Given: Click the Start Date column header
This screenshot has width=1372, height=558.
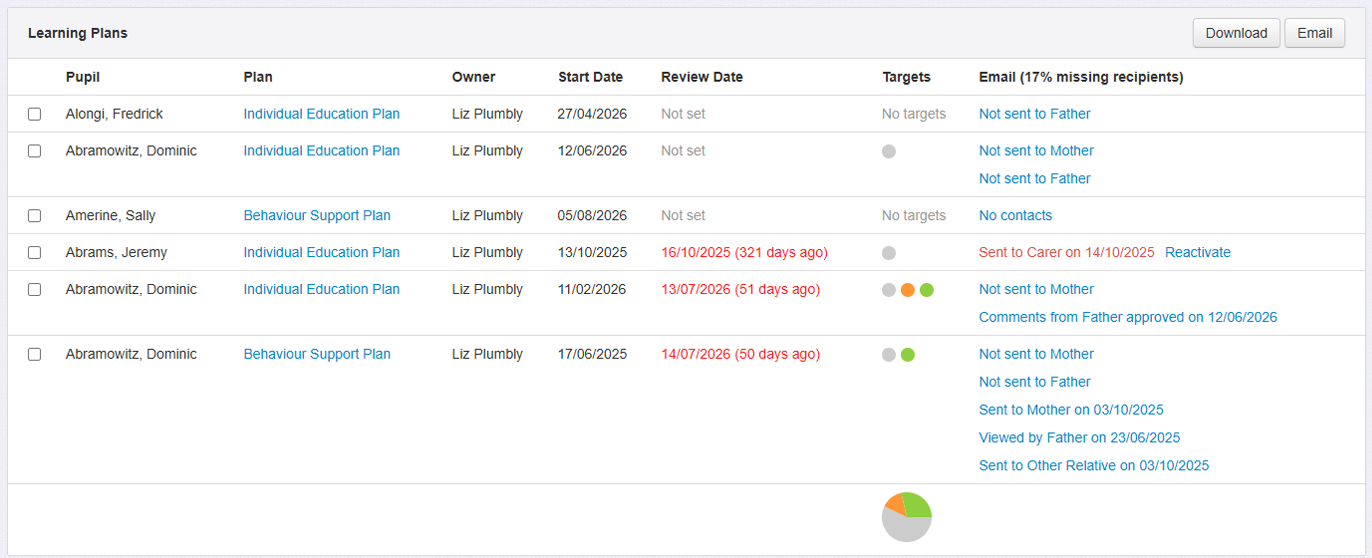Looking at the screenshot, I should tap(590, 77).
